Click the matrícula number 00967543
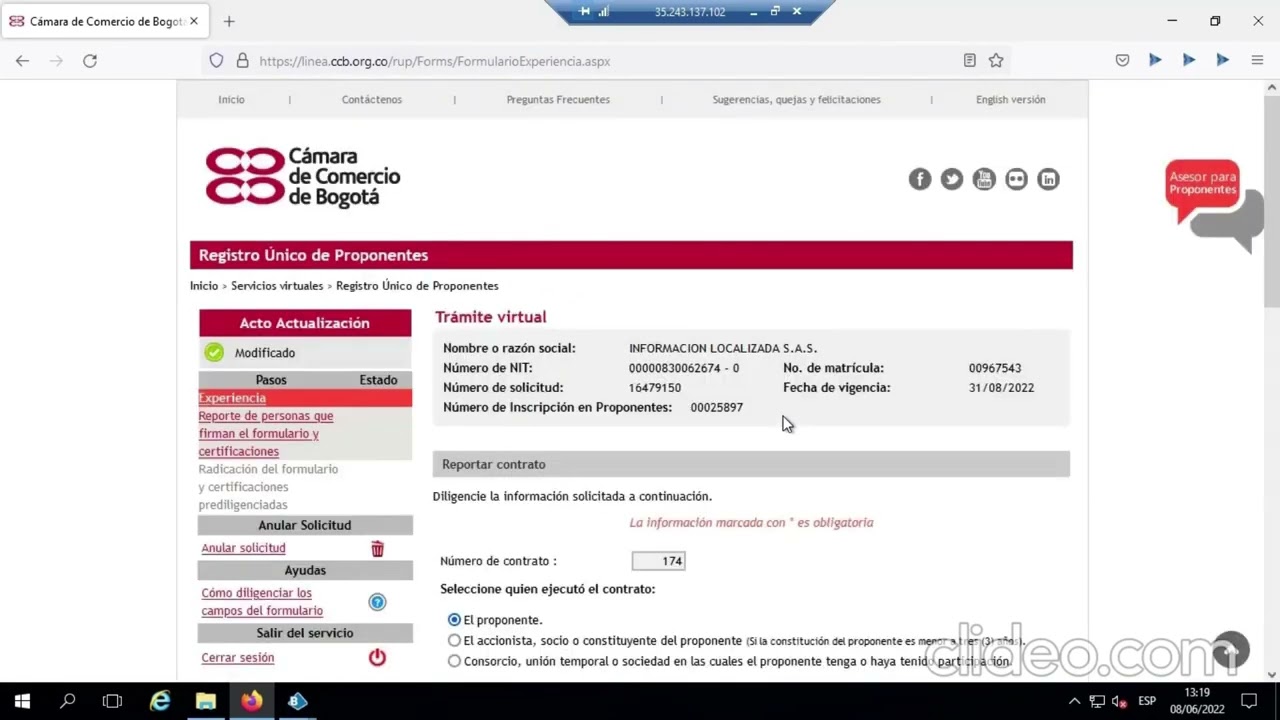 pyautogui.click(x=995, y=368)
